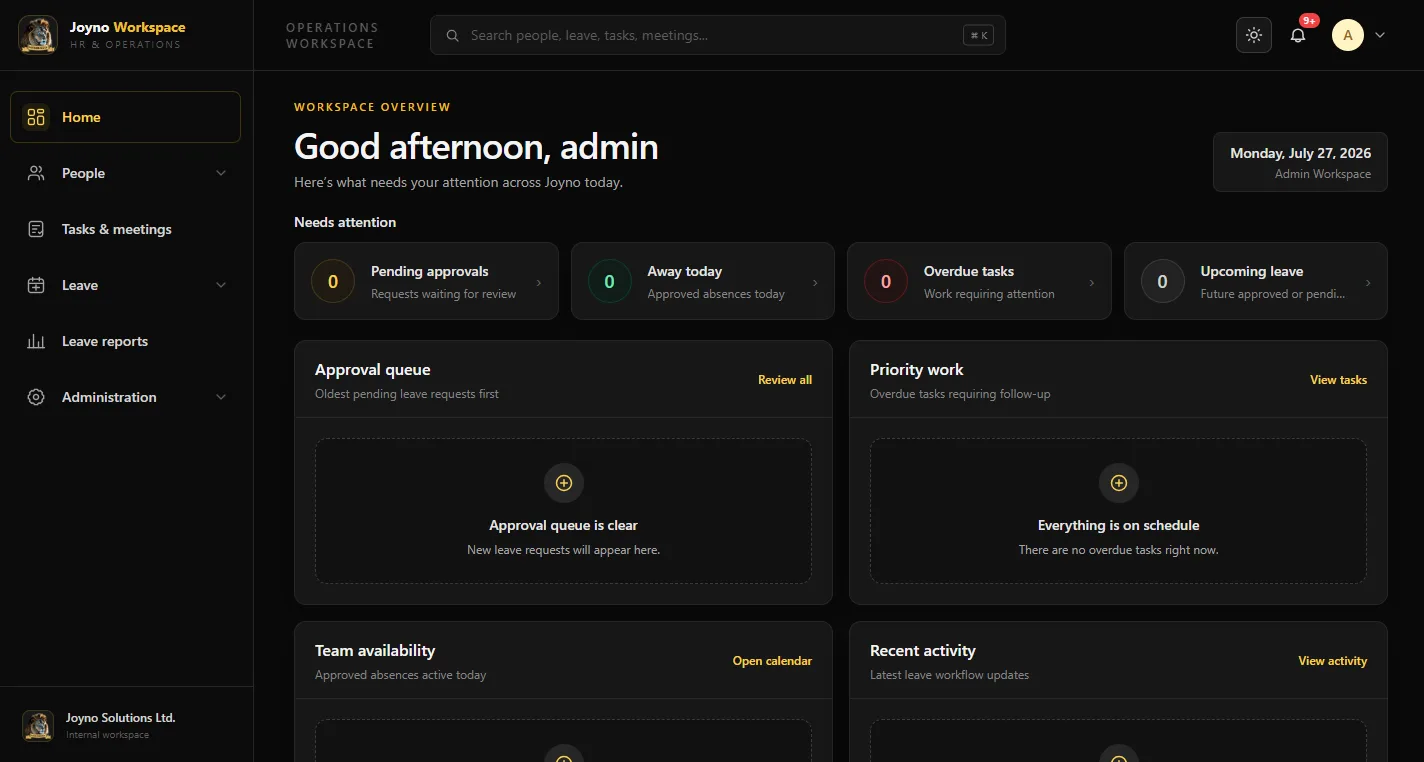
Task: Click the Upcoming leave count circle
Action: (x=1162, y=281)
